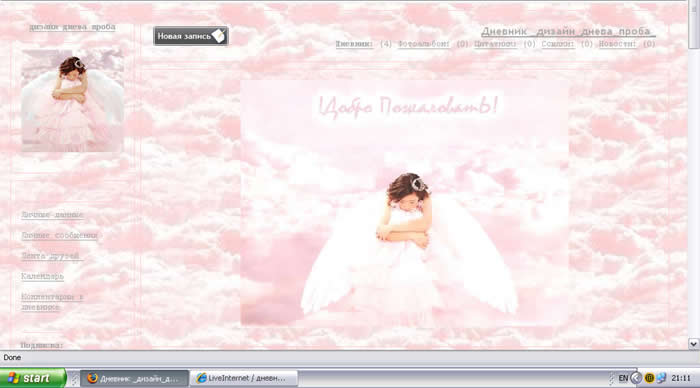Click the angel avatar image in the sidebar
Screen dimensions: 700x388
pos(73,101)
